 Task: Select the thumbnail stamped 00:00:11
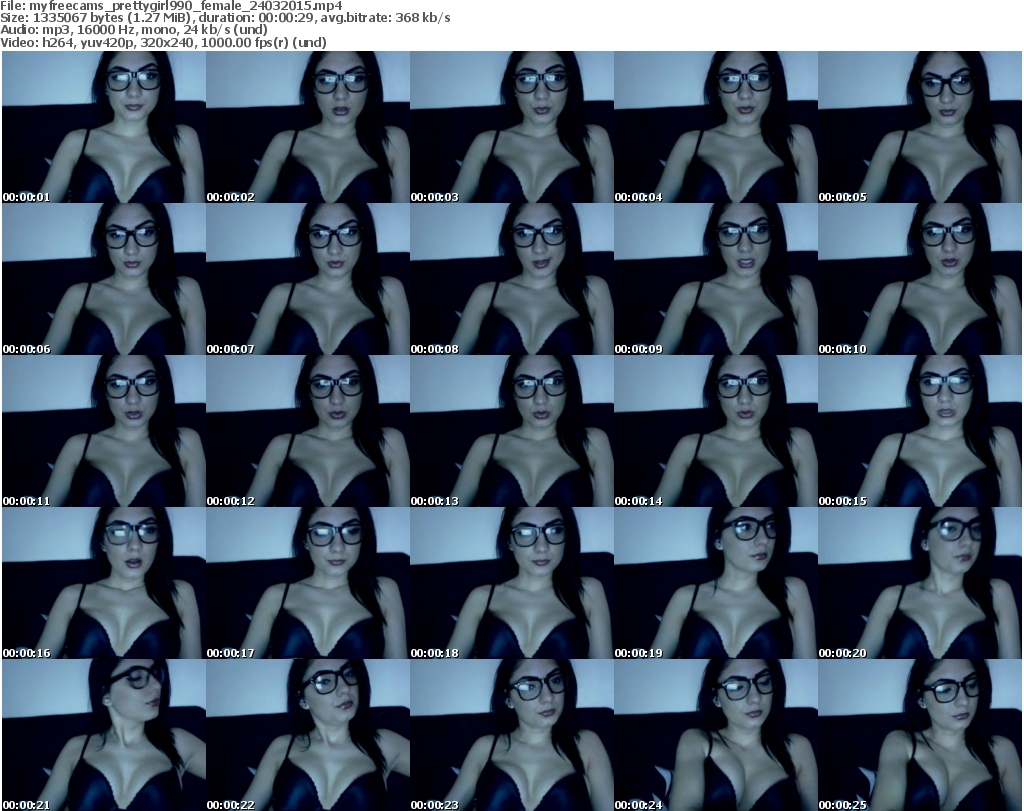click(104, 431)
